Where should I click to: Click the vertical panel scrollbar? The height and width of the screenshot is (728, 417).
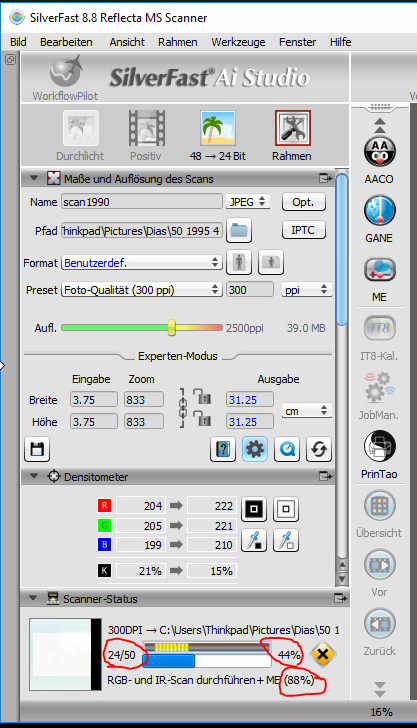tap(342, 251)
